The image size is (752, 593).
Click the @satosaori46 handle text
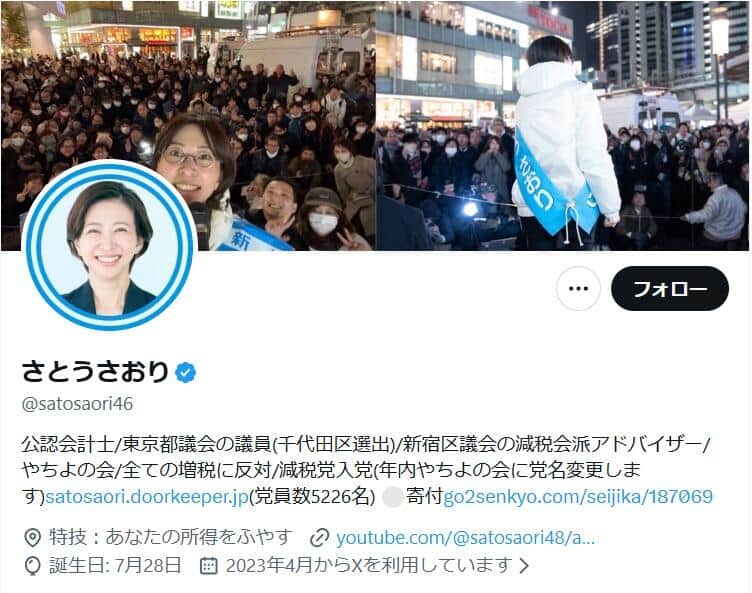[77, 403]
